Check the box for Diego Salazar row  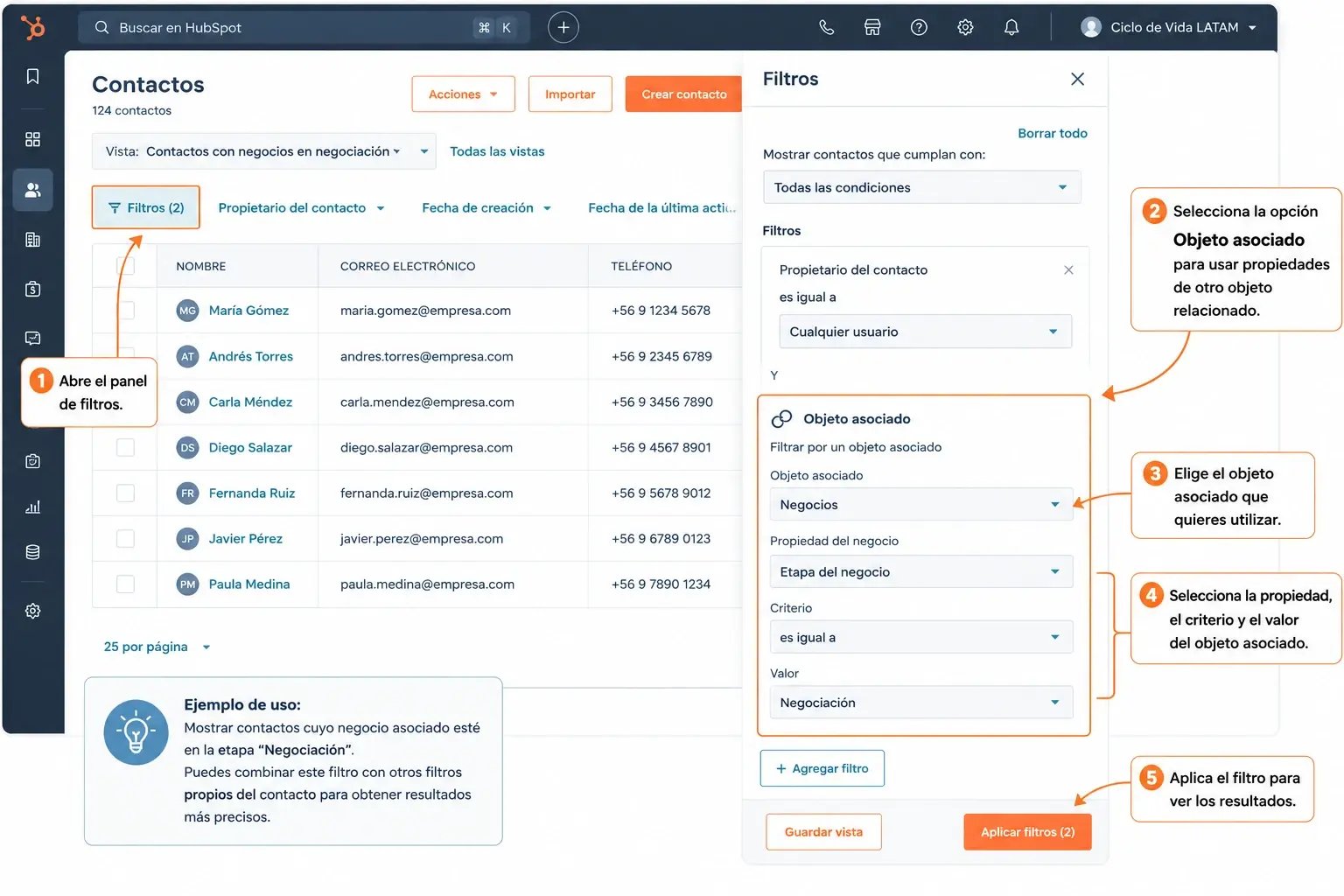point(125,447)
